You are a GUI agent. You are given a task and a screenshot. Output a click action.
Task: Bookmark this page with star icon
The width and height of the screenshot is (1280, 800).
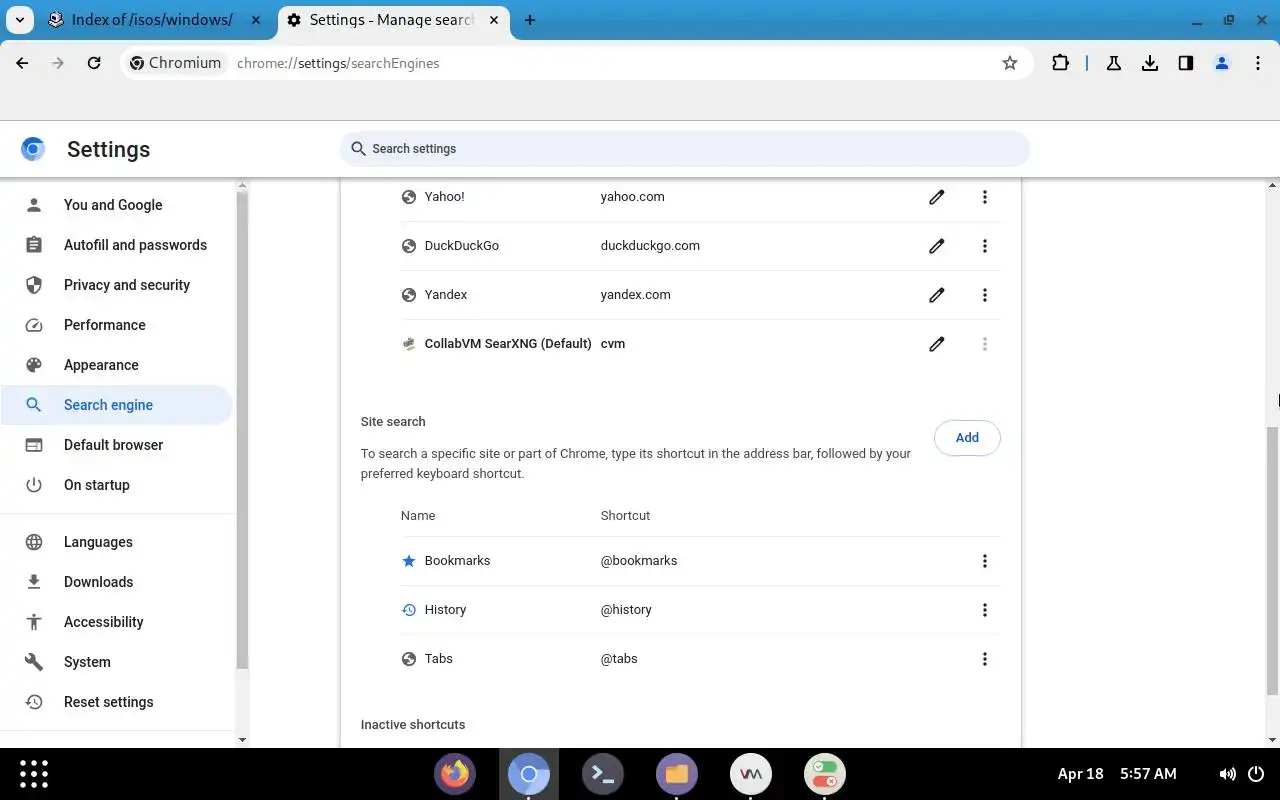[1010, 63]
